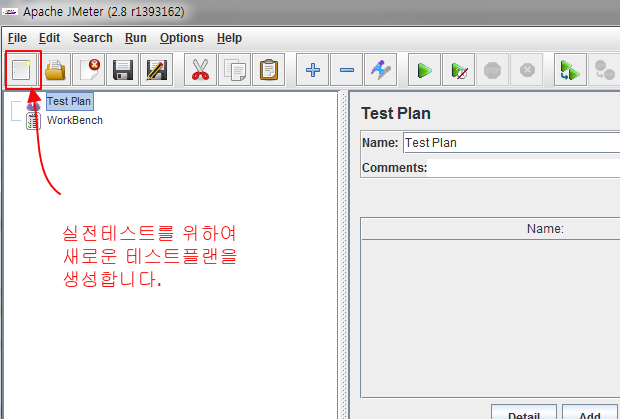Click the Remote stop all icon
Image resolution: width=620 pixels, height=419 pixels.
[604, 70]
